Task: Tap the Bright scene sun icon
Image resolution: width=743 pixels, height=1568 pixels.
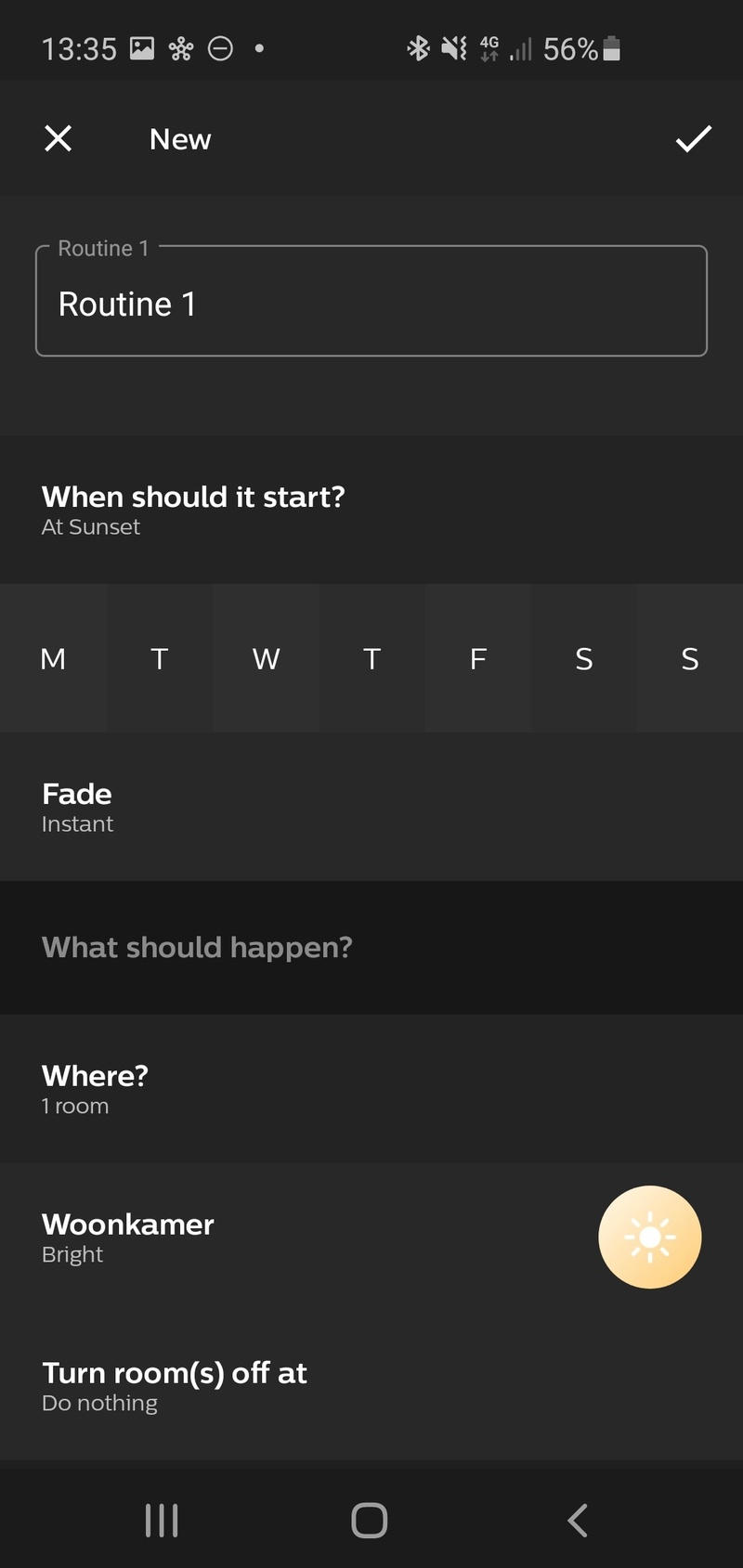Action: pyautogui.click(x=649, y=1237)
